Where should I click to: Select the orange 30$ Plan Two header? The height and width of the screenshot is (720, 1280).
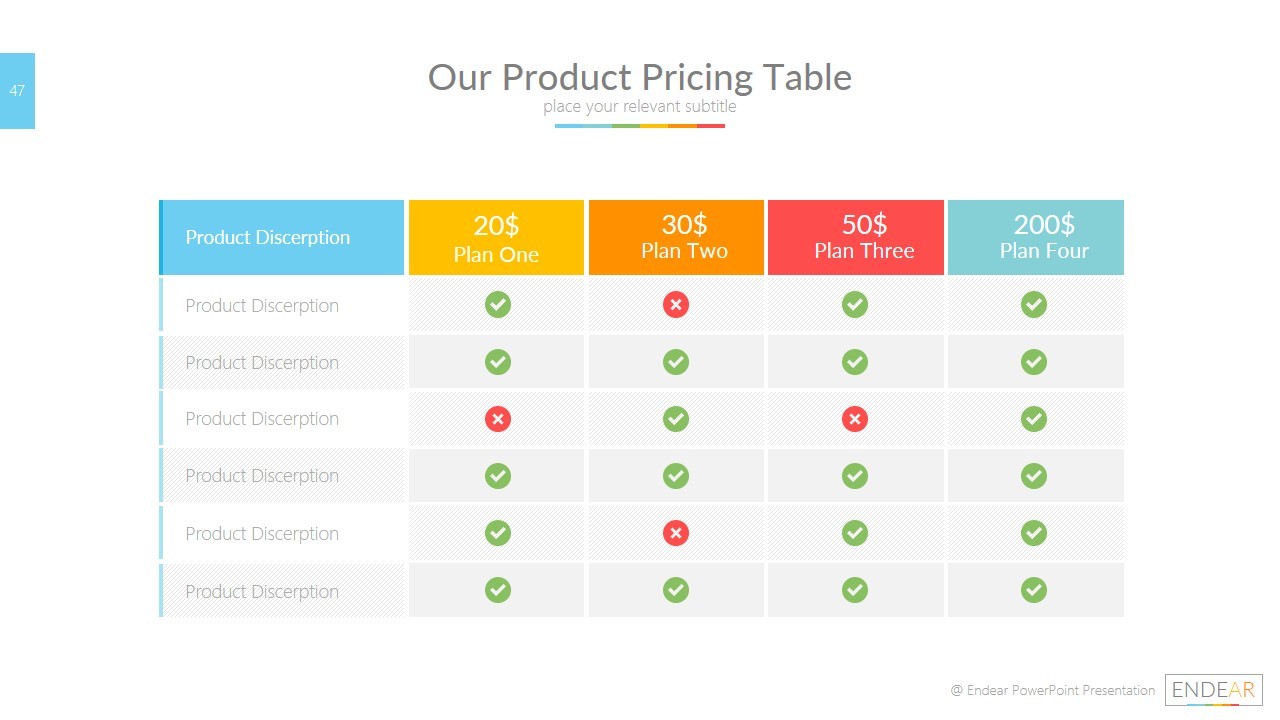(x=676, y=238)
